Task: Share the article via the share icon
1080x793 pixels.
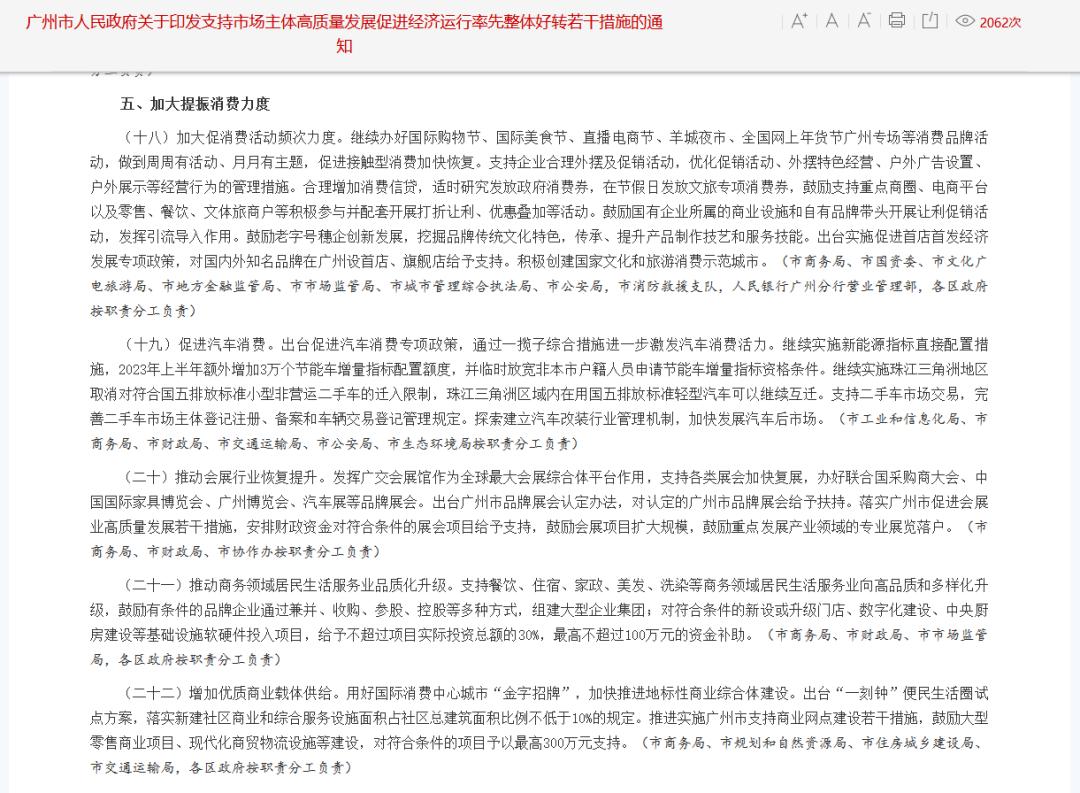Action: 932,22
